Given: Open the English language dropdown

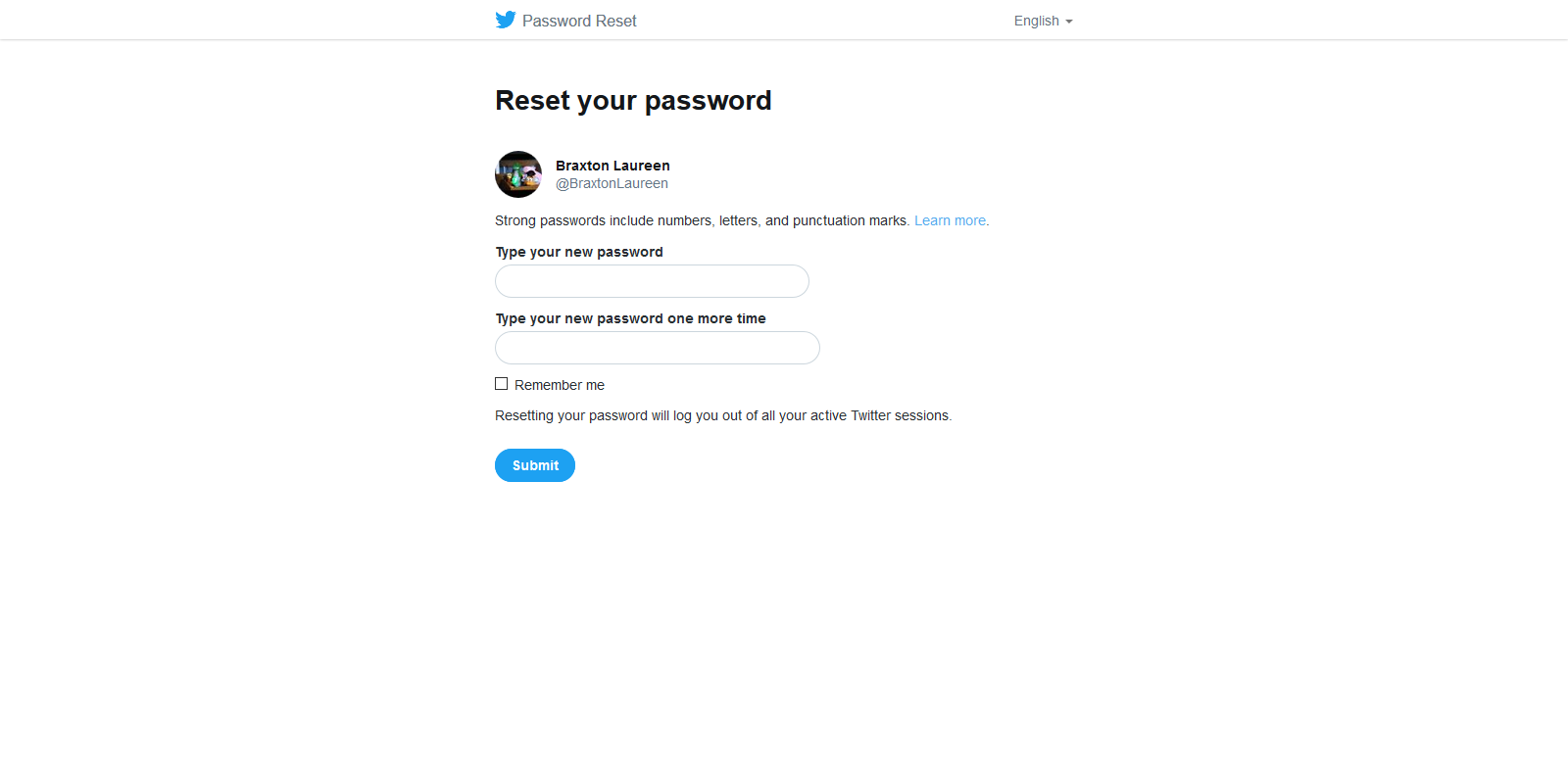Looking at the screenshot, I should (x=1043, y=21).
